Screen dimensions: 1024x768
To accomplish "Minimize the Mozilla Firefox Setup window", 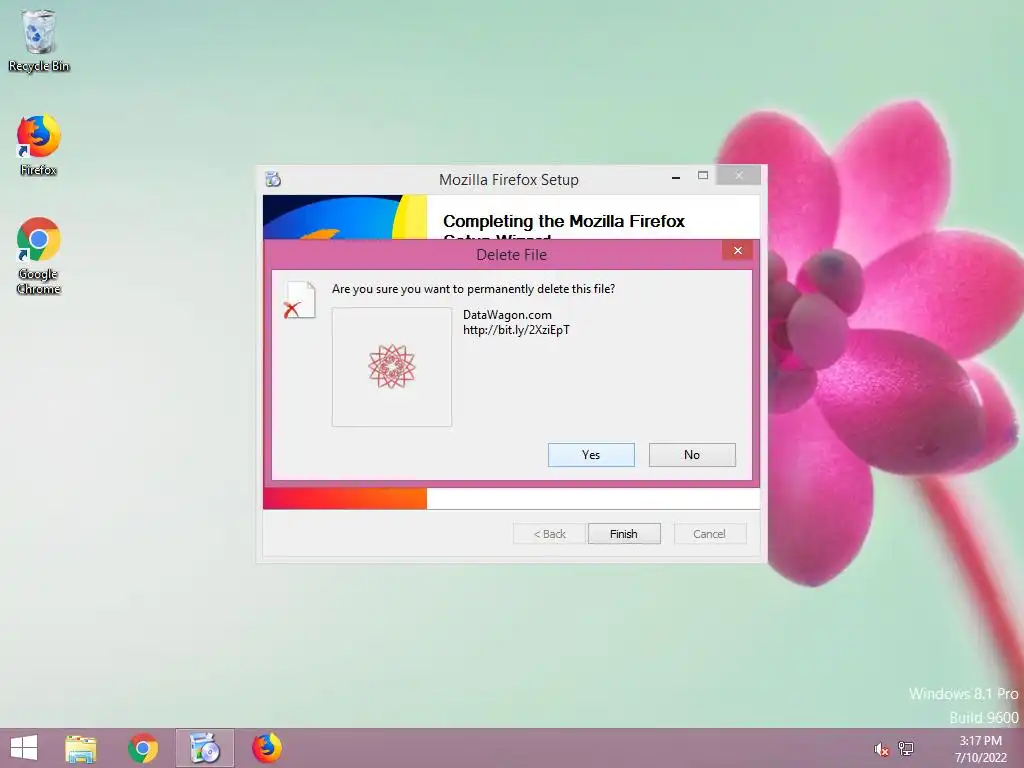I will (676, 177).
